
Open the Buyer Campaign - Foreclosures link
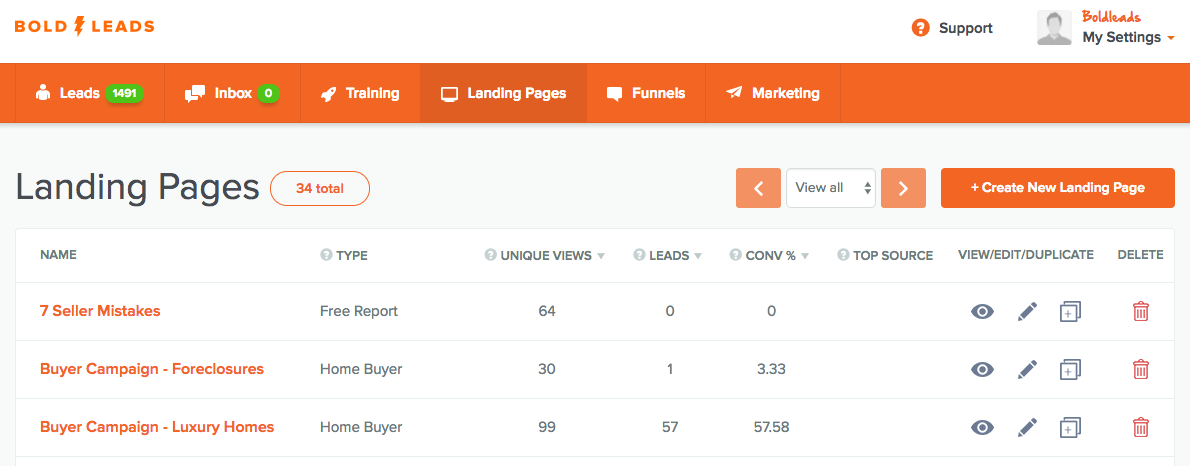point(152,370)
